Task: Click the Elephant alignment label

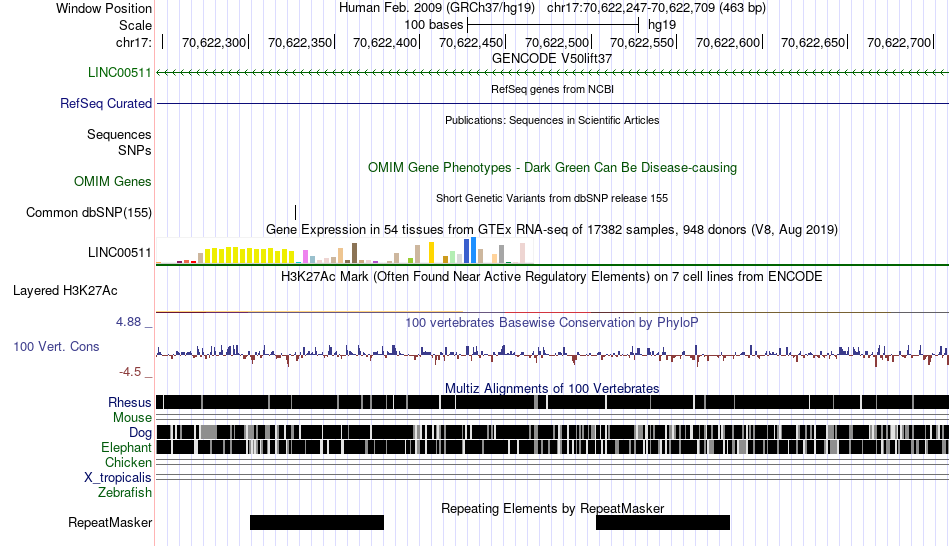Action: (126, 448)
